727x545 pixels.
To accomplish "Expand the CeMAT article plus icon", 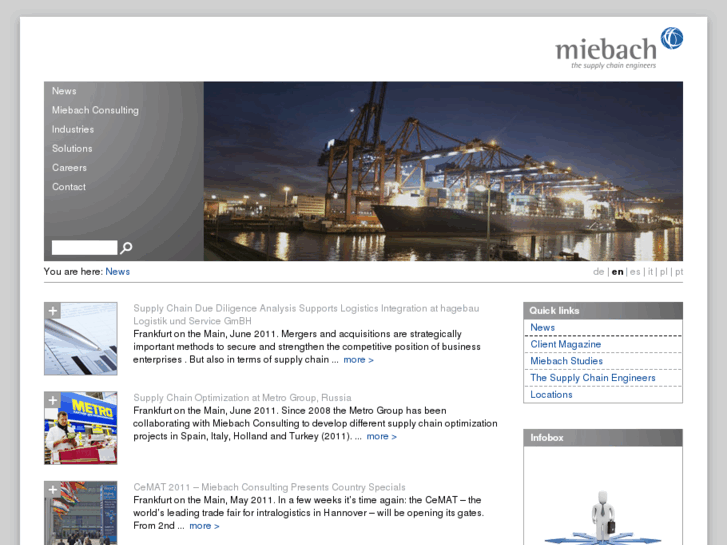I will pyautogui.click(x=53, y=490).
